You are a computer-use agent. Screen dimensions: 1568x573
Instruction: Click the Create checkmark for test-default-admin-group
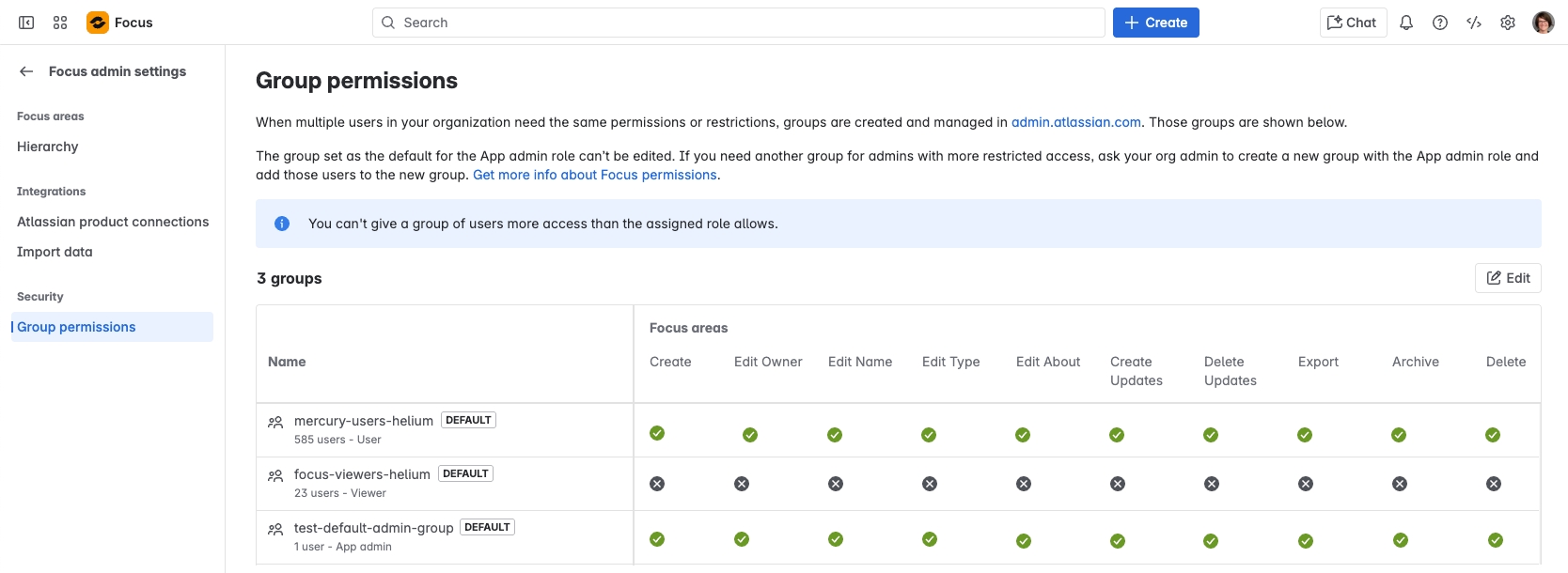[x=657, y=539]
